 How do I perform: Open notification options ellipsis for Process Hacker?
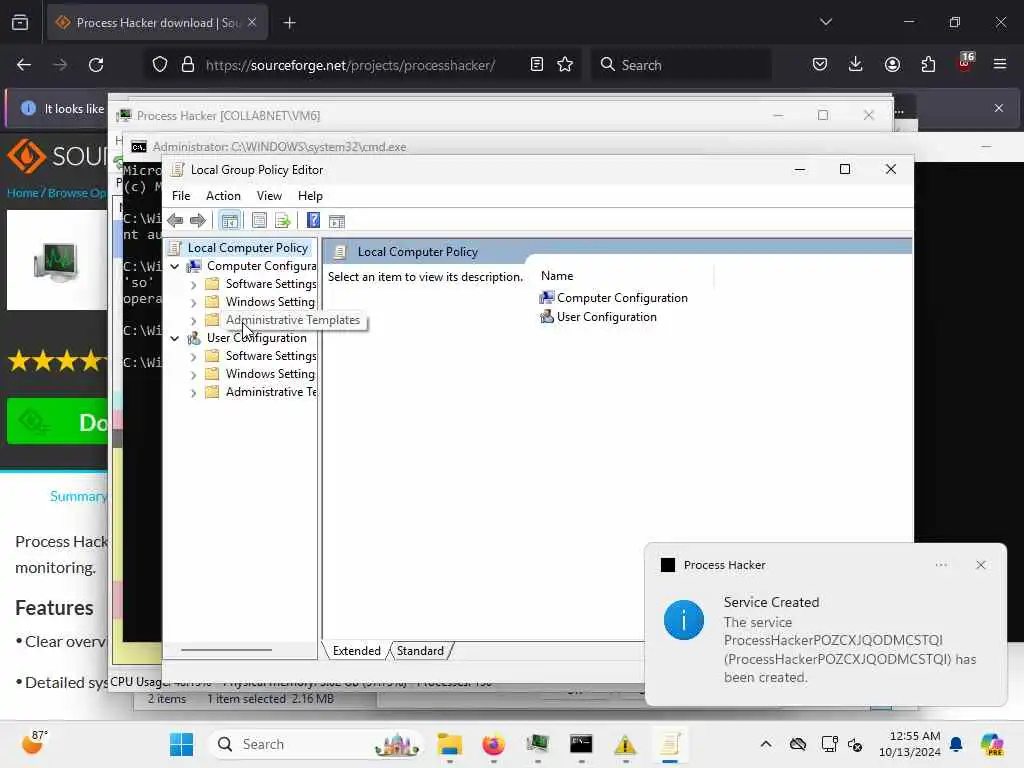click(x=941, y=565)
